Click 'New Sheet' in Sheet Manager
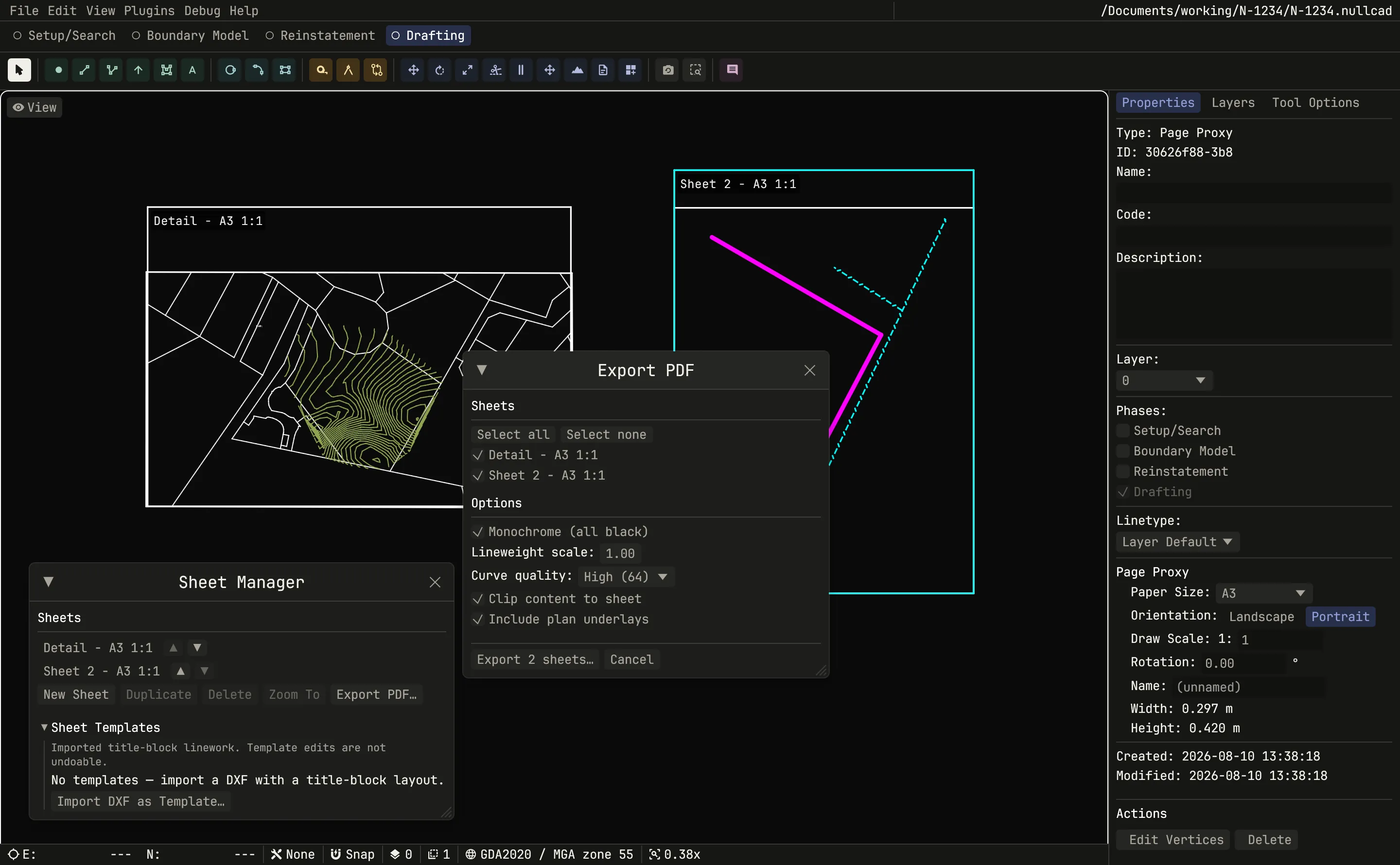 76,694
